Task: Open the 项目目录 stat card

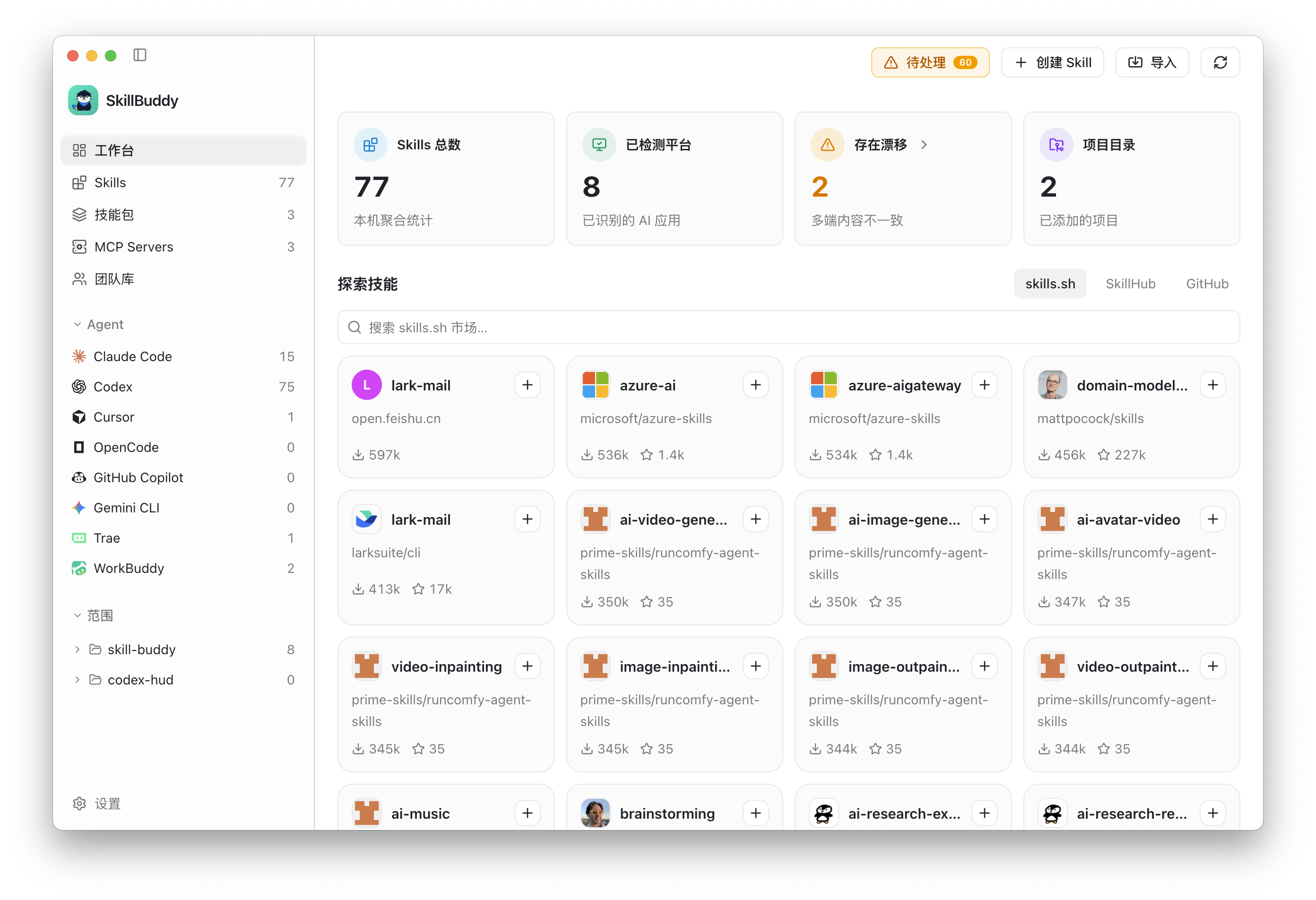Action: pyautogui.click(x=1131, y=179)
